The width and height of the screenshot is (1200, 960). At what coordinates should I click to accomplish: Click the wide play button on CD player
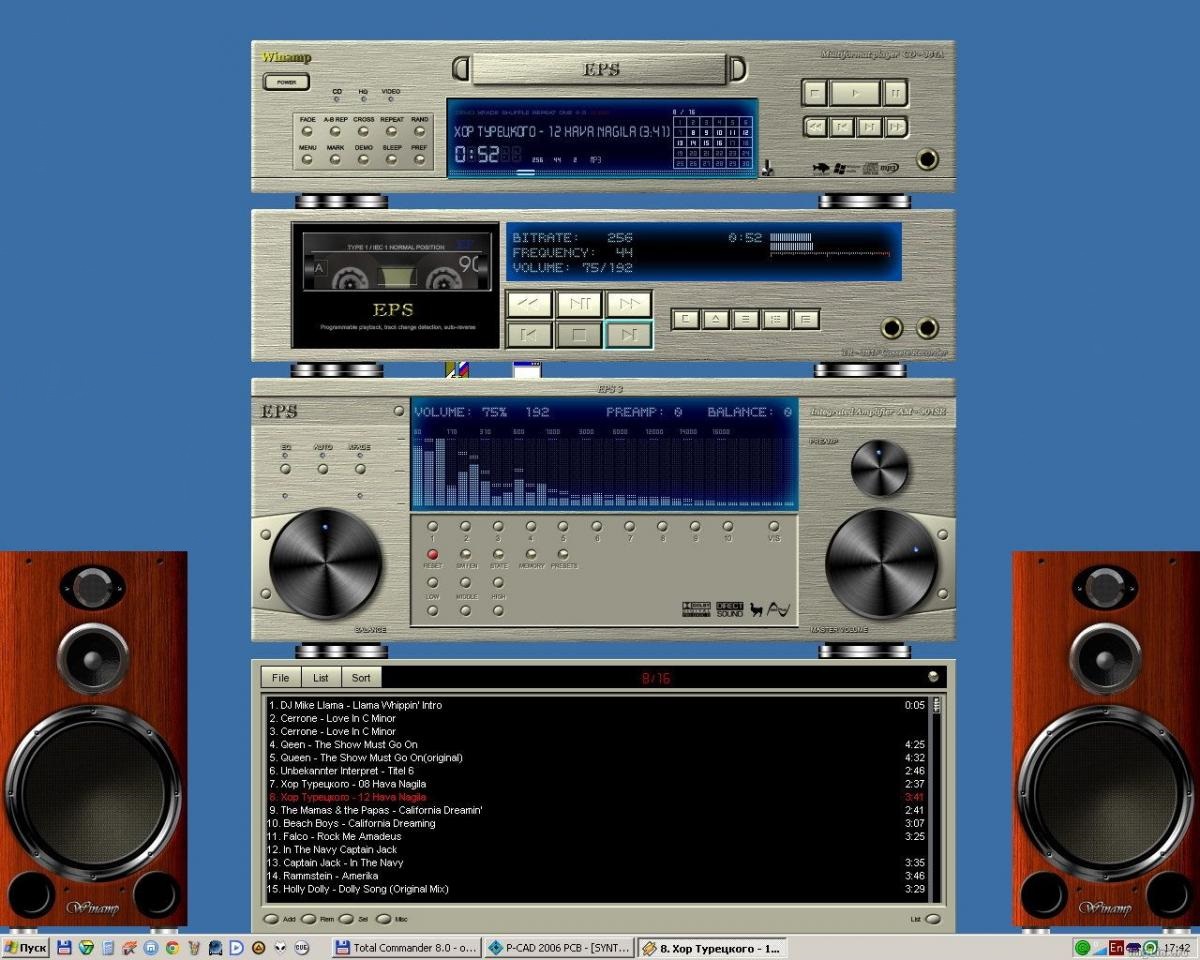[x=855, y=93]
